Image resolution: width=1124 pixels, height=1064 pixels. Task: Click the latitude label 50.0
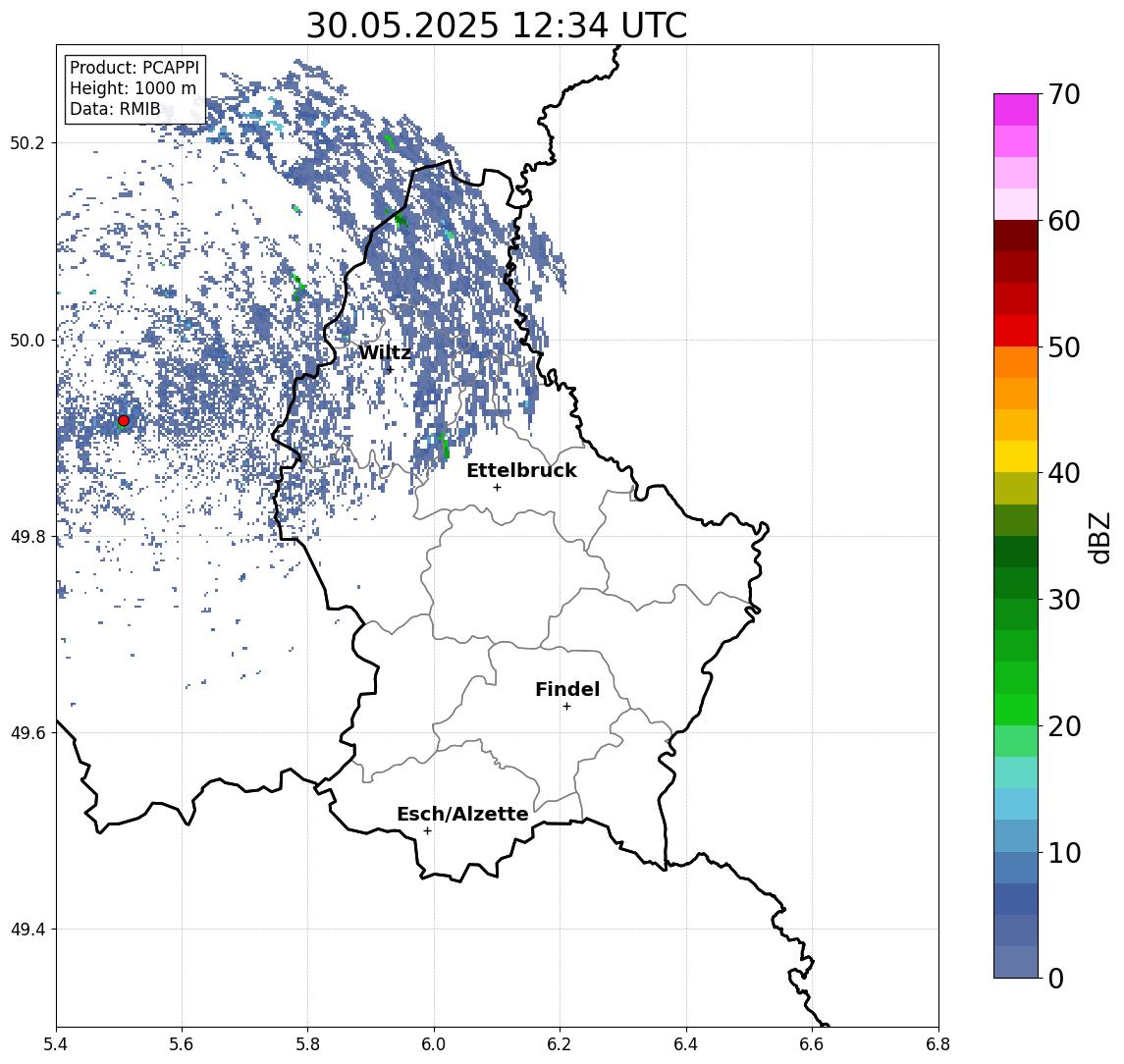click(x=27, y=340)
